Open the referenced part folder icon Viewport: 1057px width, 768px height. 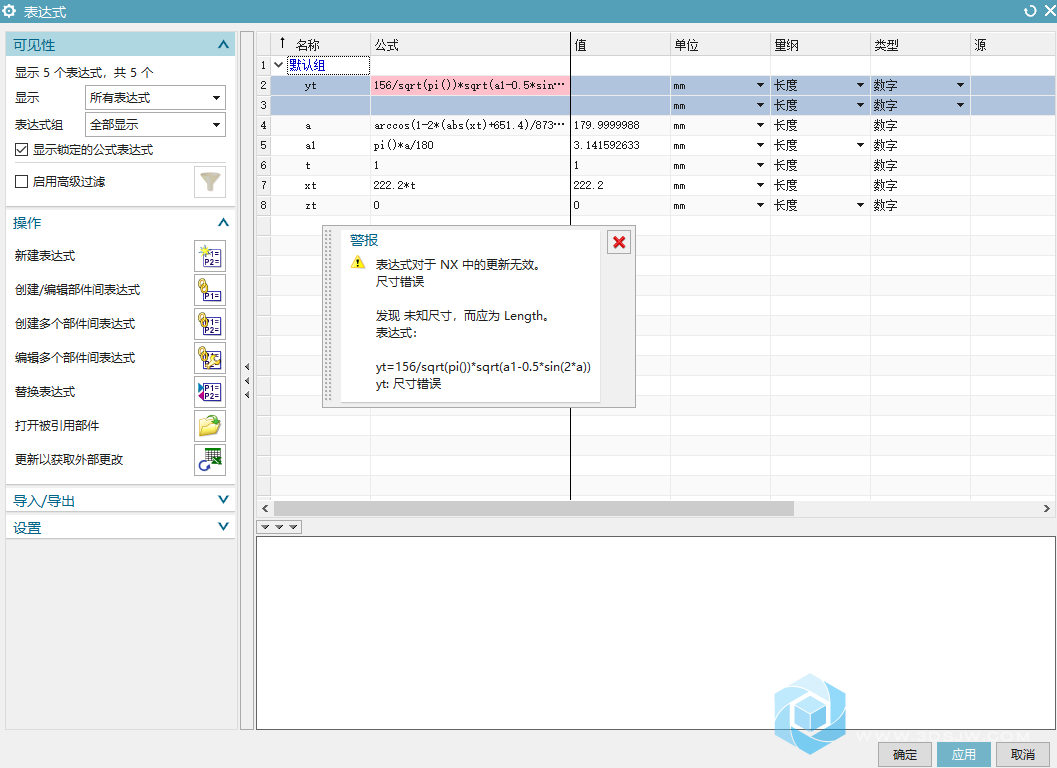[x=209, y=426]
